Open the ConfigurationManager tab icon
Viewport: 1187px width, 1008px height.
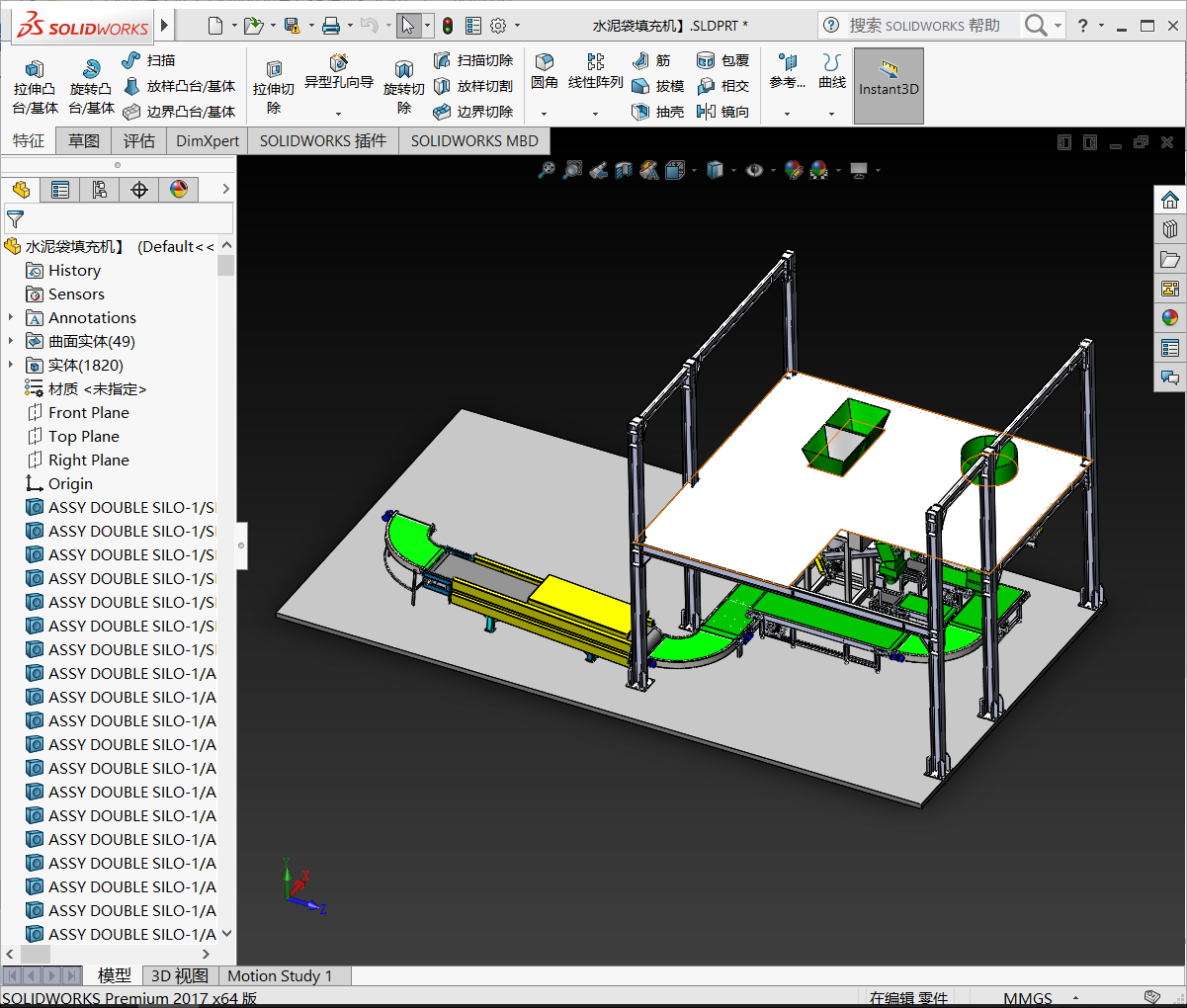100,190
